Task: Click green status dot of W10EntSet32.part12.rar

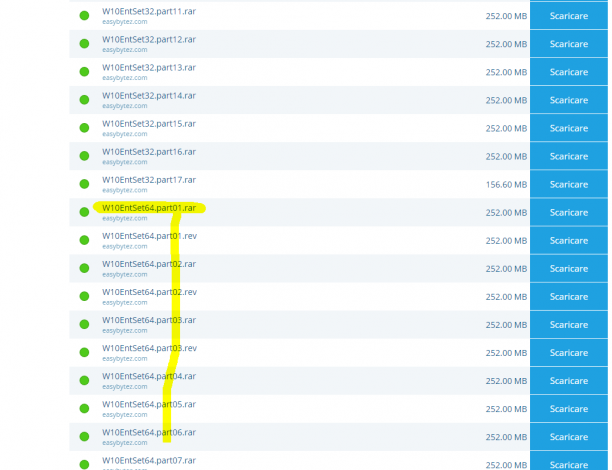Action: pos(84,44)
